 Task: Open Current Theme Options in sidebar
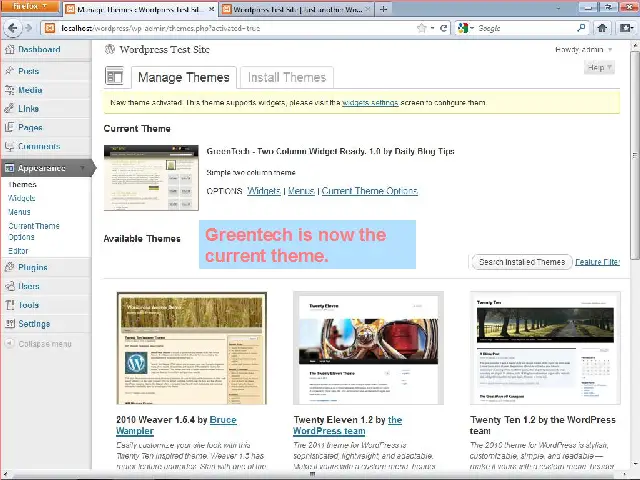click(34, 231)
